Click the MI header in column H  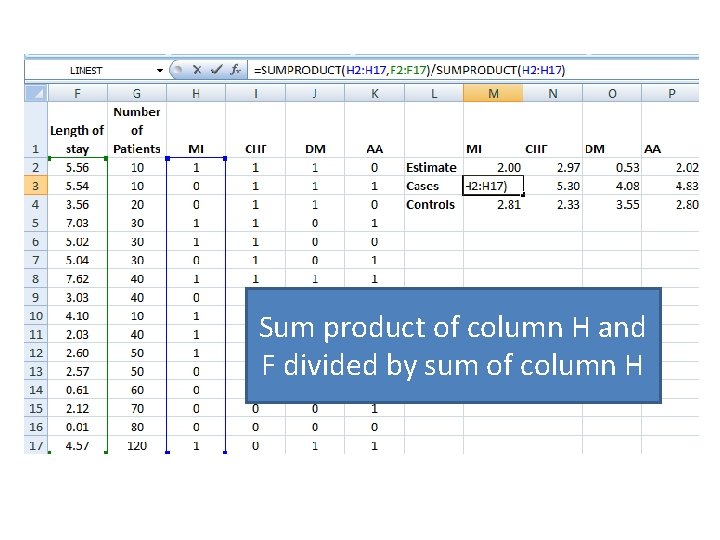point(196,130)
